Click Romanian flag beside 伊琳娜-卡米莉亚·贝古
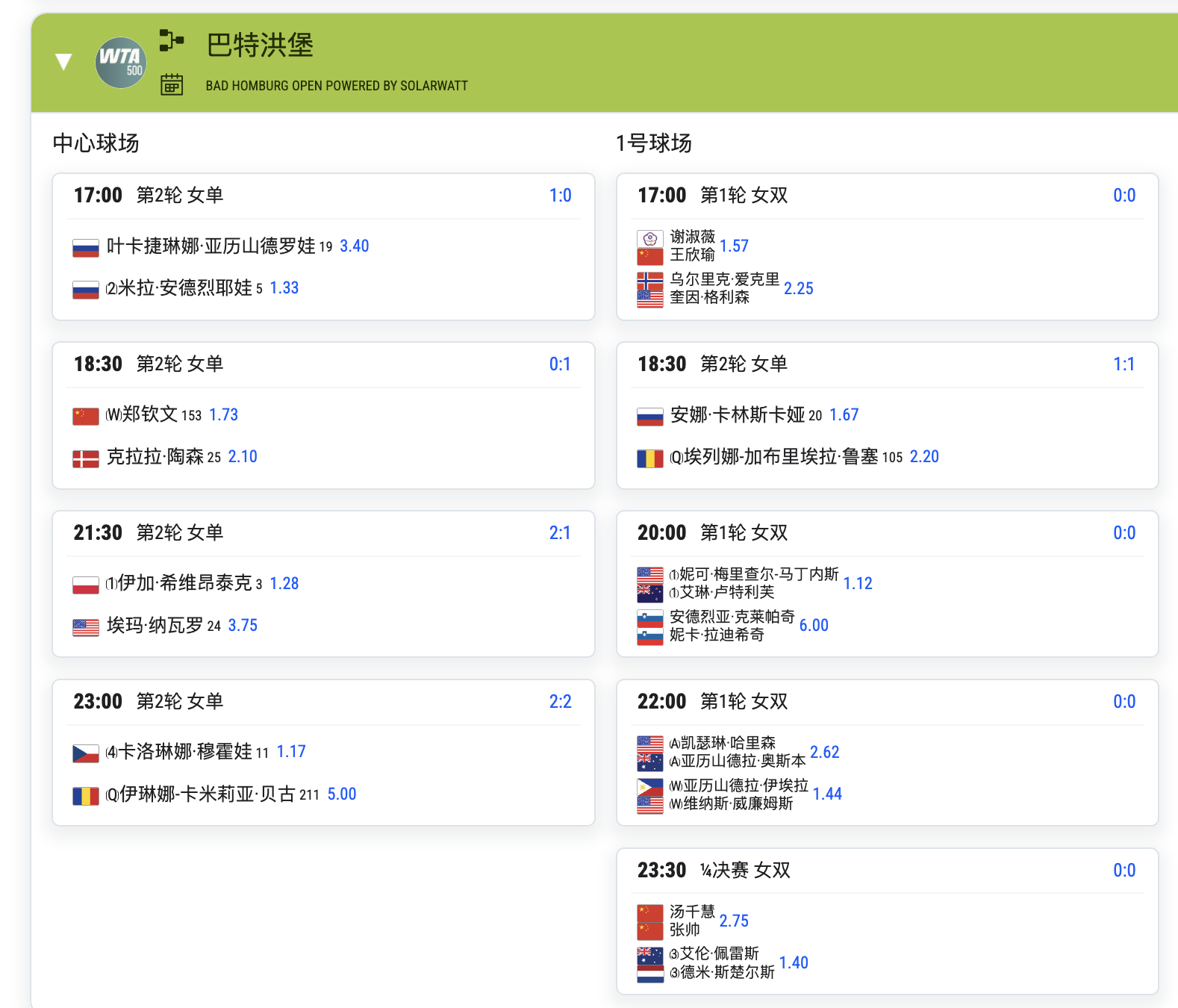This screenshot has width=1178, height=1008. [86, 796]
